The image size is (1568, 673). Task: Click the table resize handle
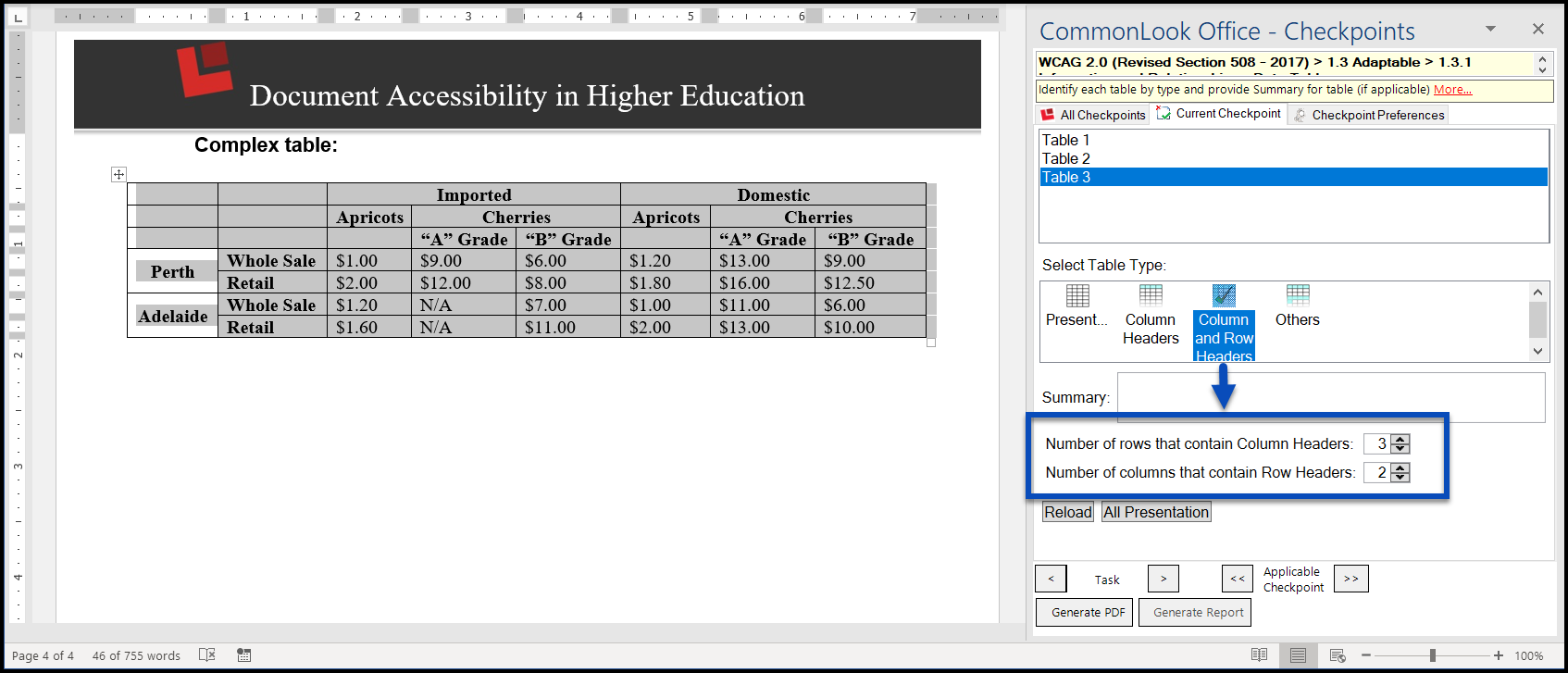point(931,343)
